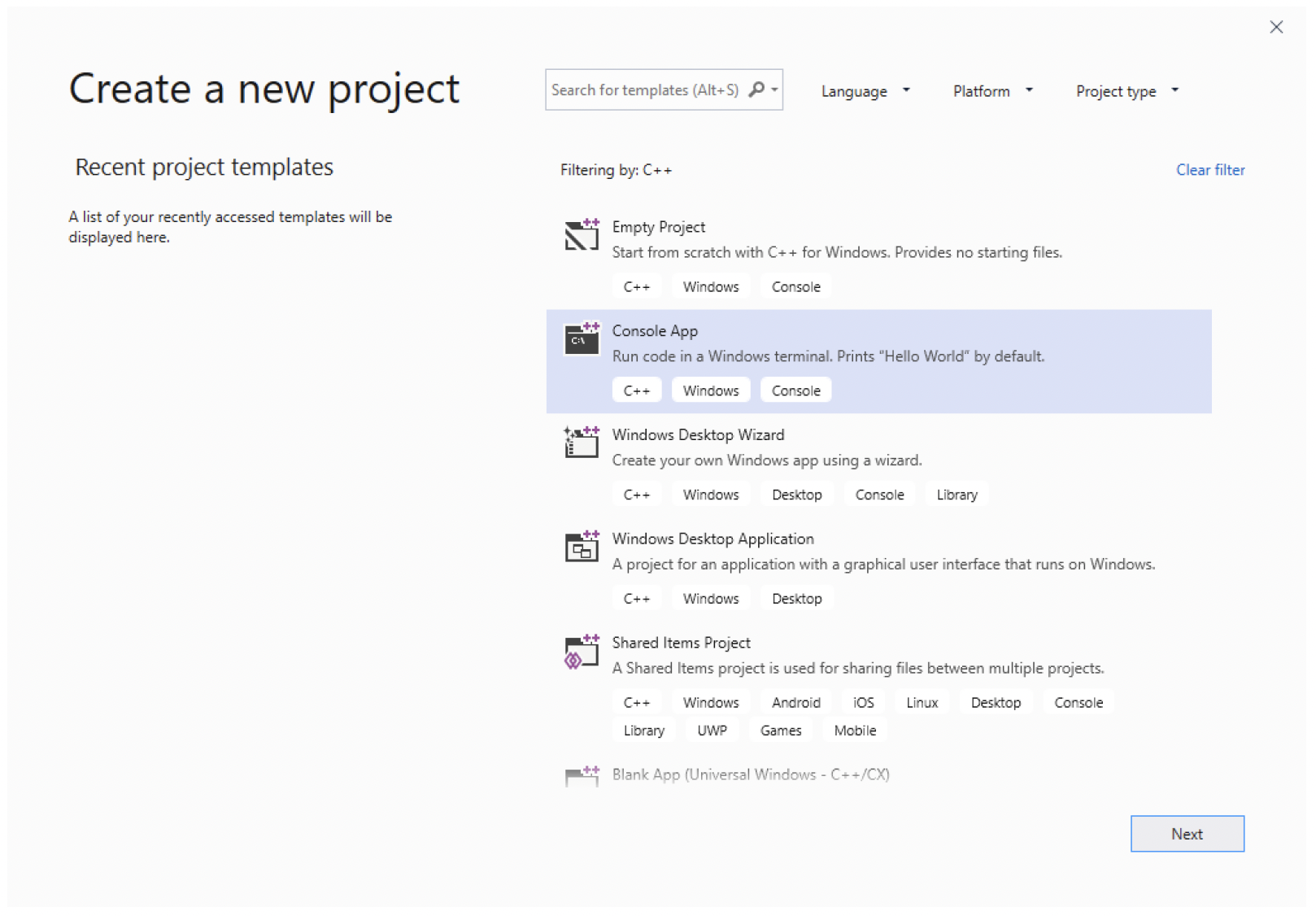Choose the Windows Desktop Wizard icon

582,442
